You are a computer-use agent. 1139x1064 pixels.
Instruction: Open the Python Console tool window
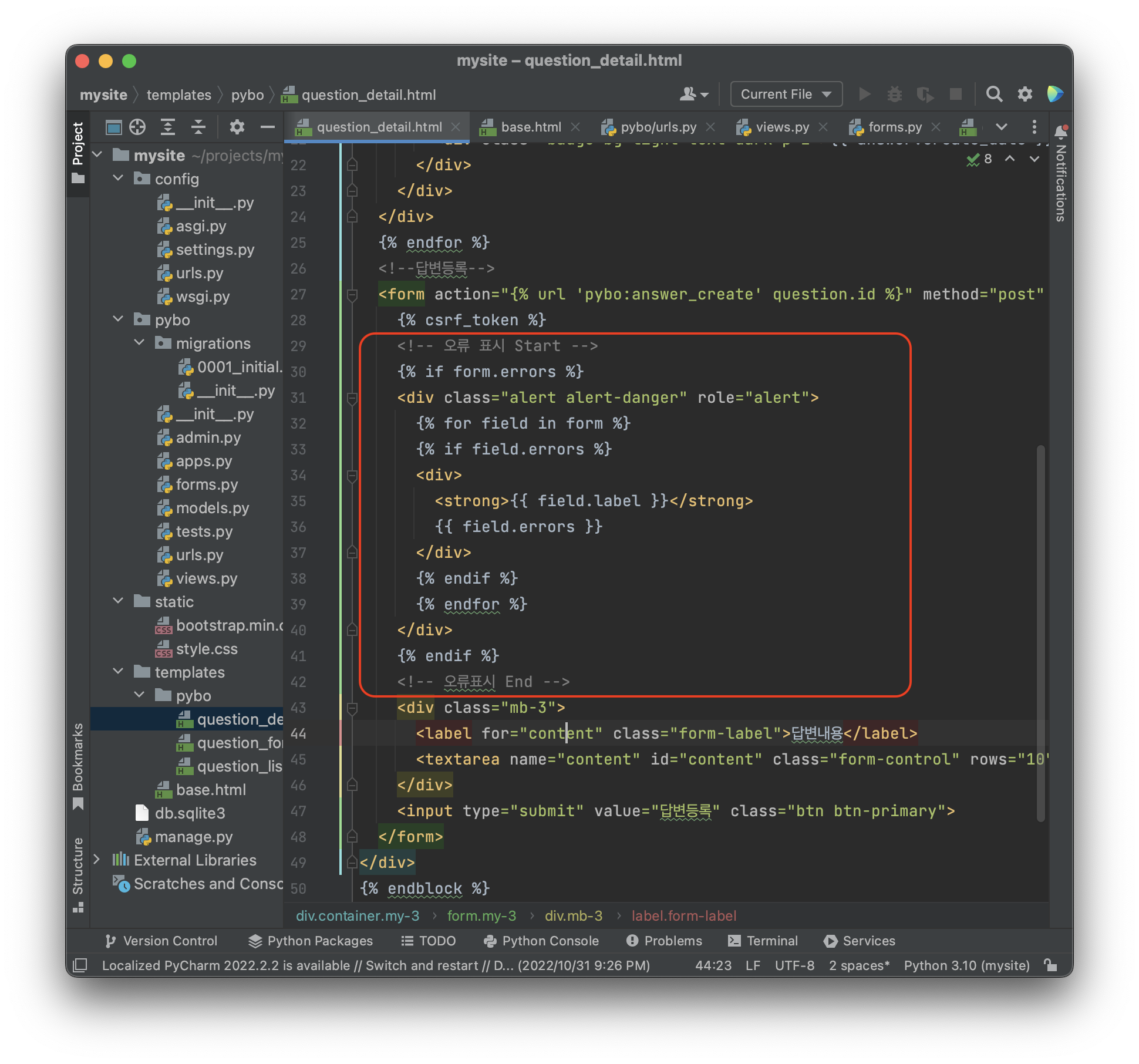point(541,941)
